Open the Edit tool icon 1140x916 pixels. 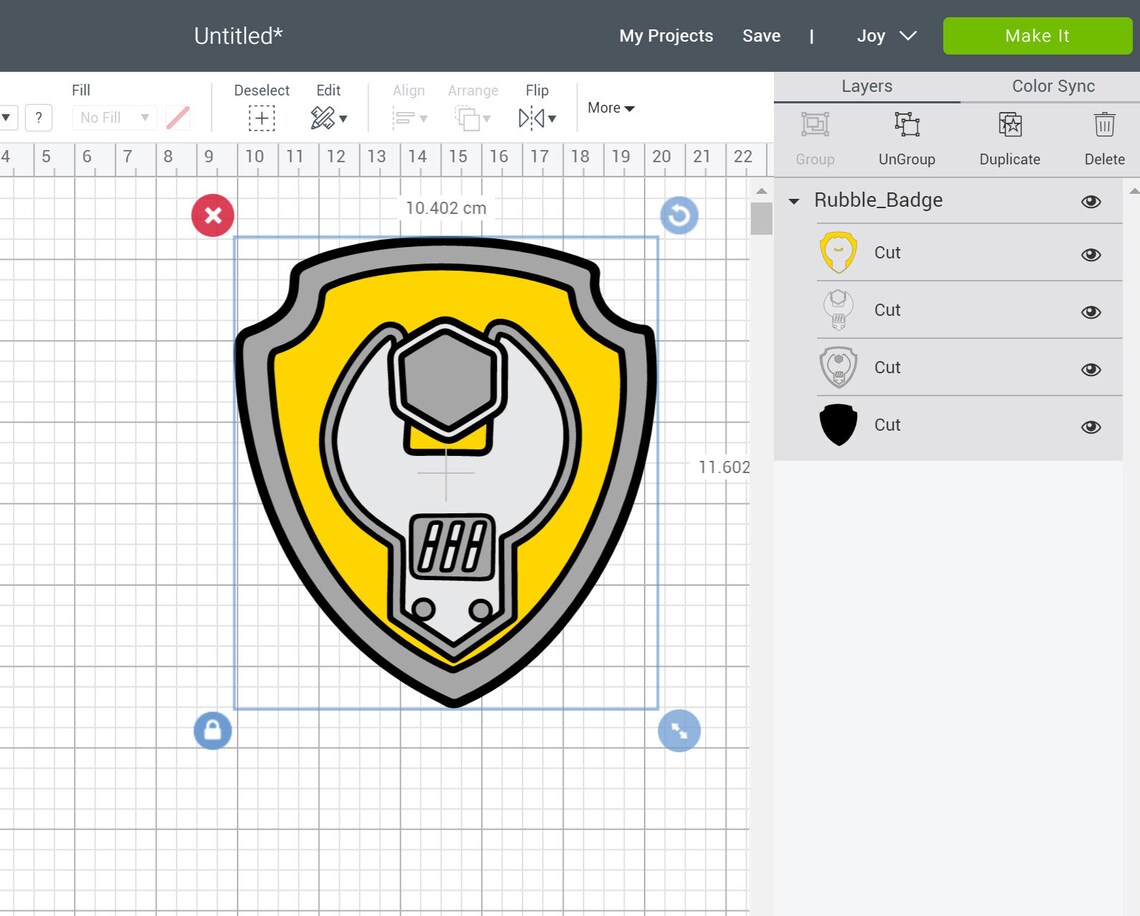click(322, 118)
